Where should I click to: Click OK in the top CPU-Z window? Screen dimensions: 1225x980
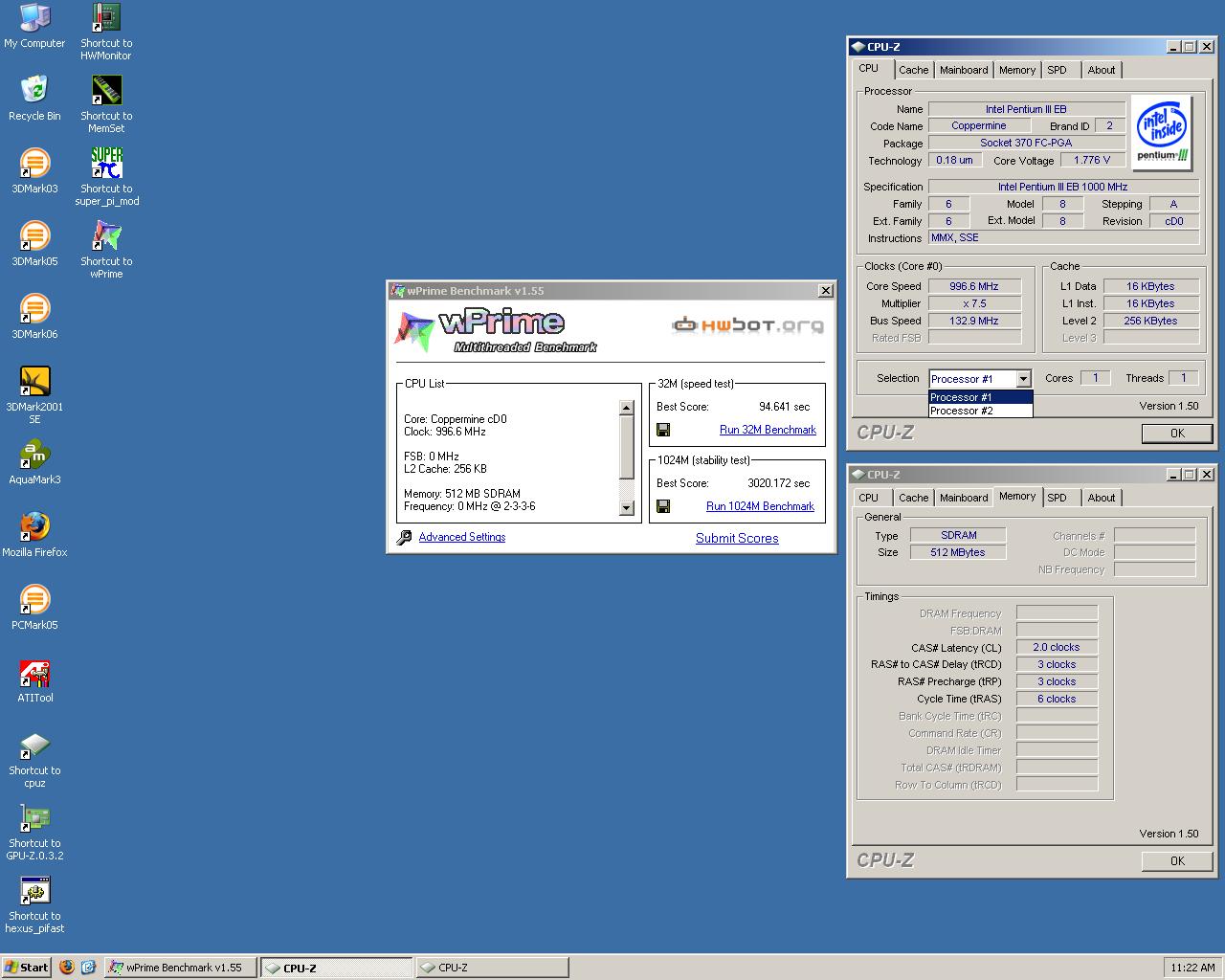coord(1177,434)
